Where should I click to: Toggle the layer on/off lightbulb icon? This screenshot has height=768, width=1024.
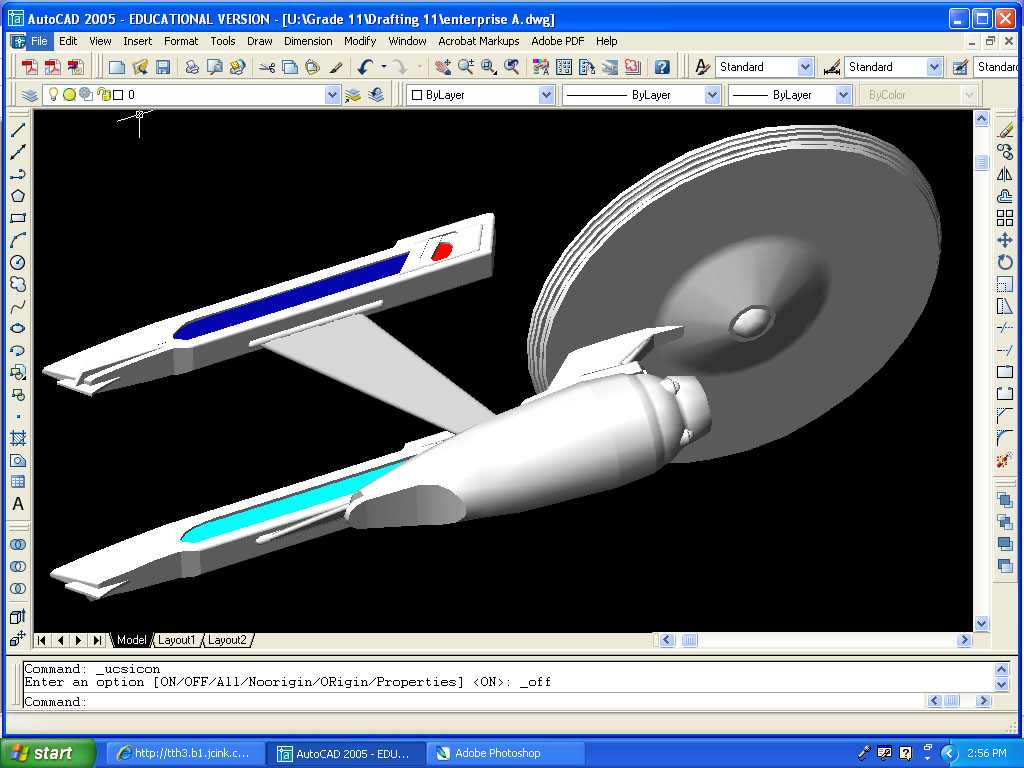[x=54, y=95]
